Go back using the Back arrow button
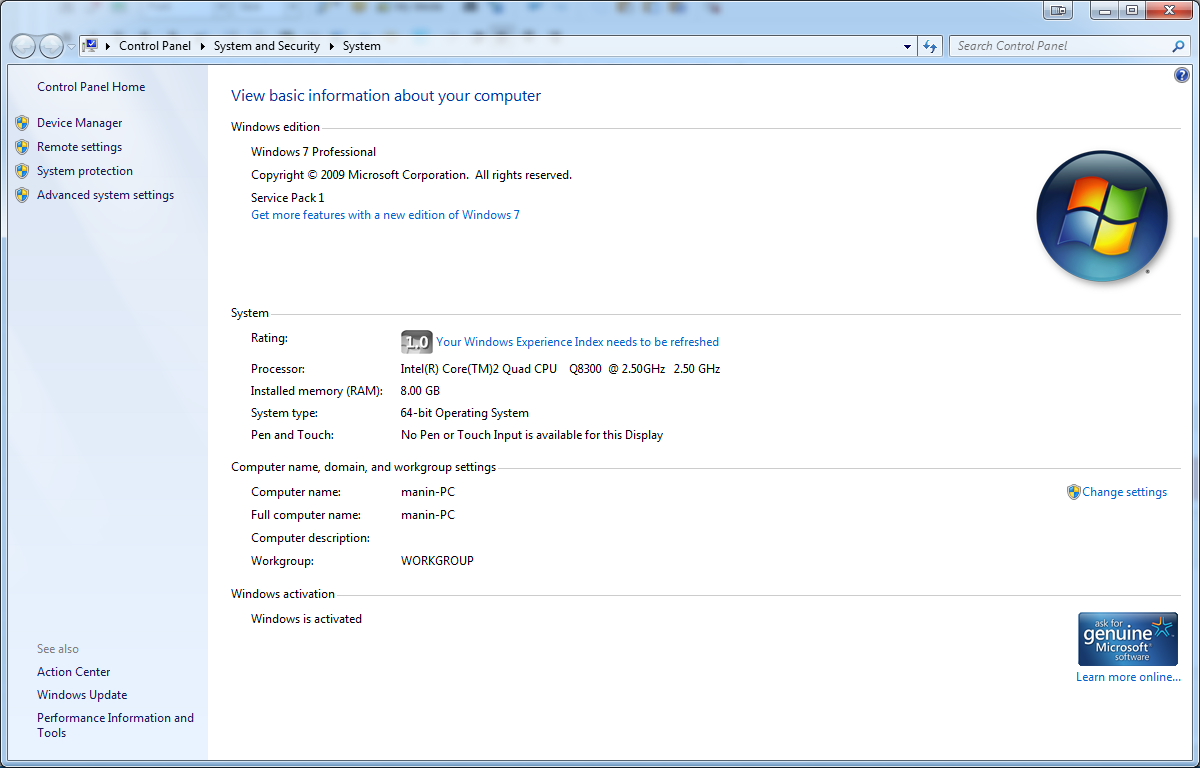1200x768 pixels. 23,46
